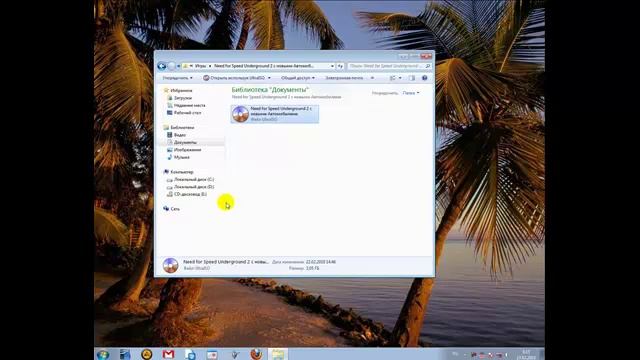Toggle the preview pane button
The width and height of the screenshot is (640, 360).
[412, 78]
